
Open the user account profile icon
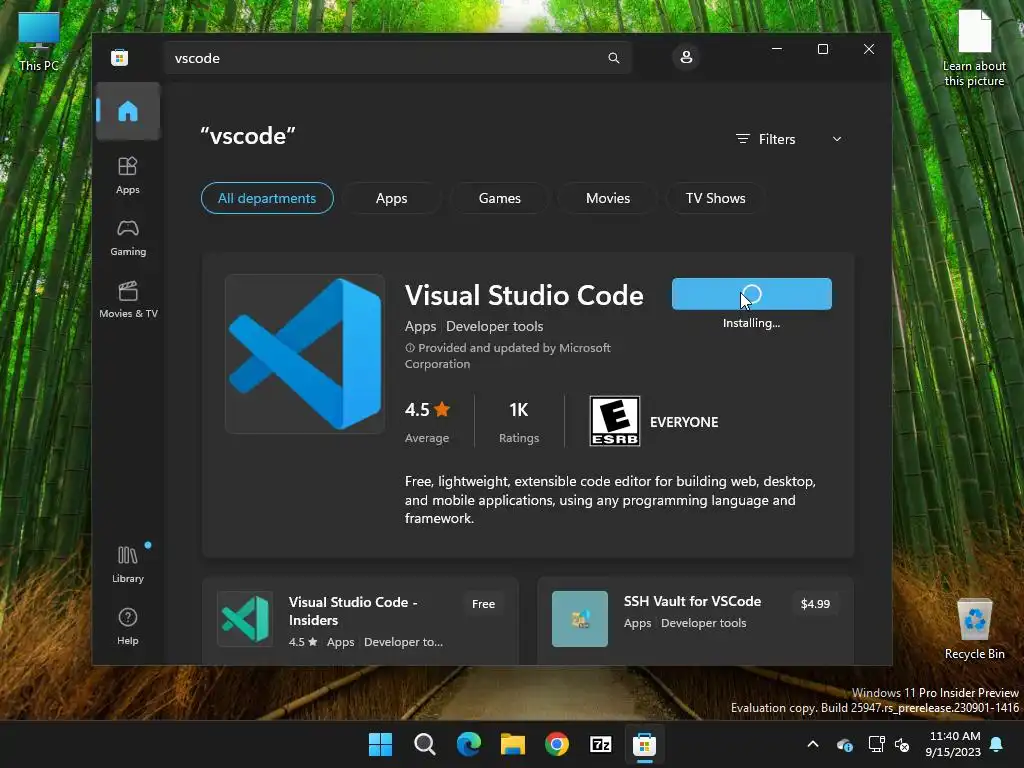[x=686, y=57]
